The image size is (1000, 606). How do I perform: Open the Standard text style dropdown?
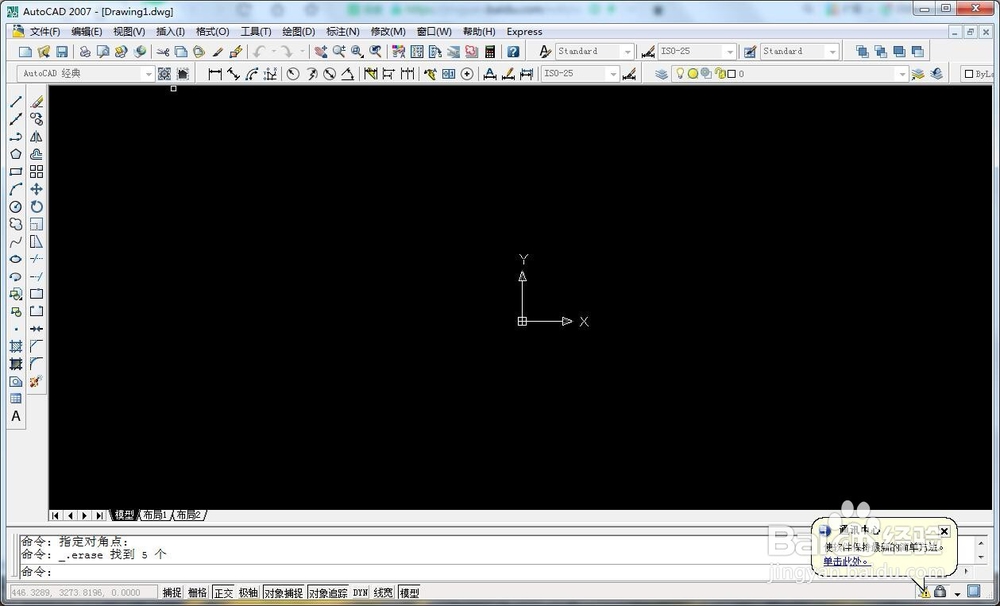pyautogui.click(x=628, y=52)
